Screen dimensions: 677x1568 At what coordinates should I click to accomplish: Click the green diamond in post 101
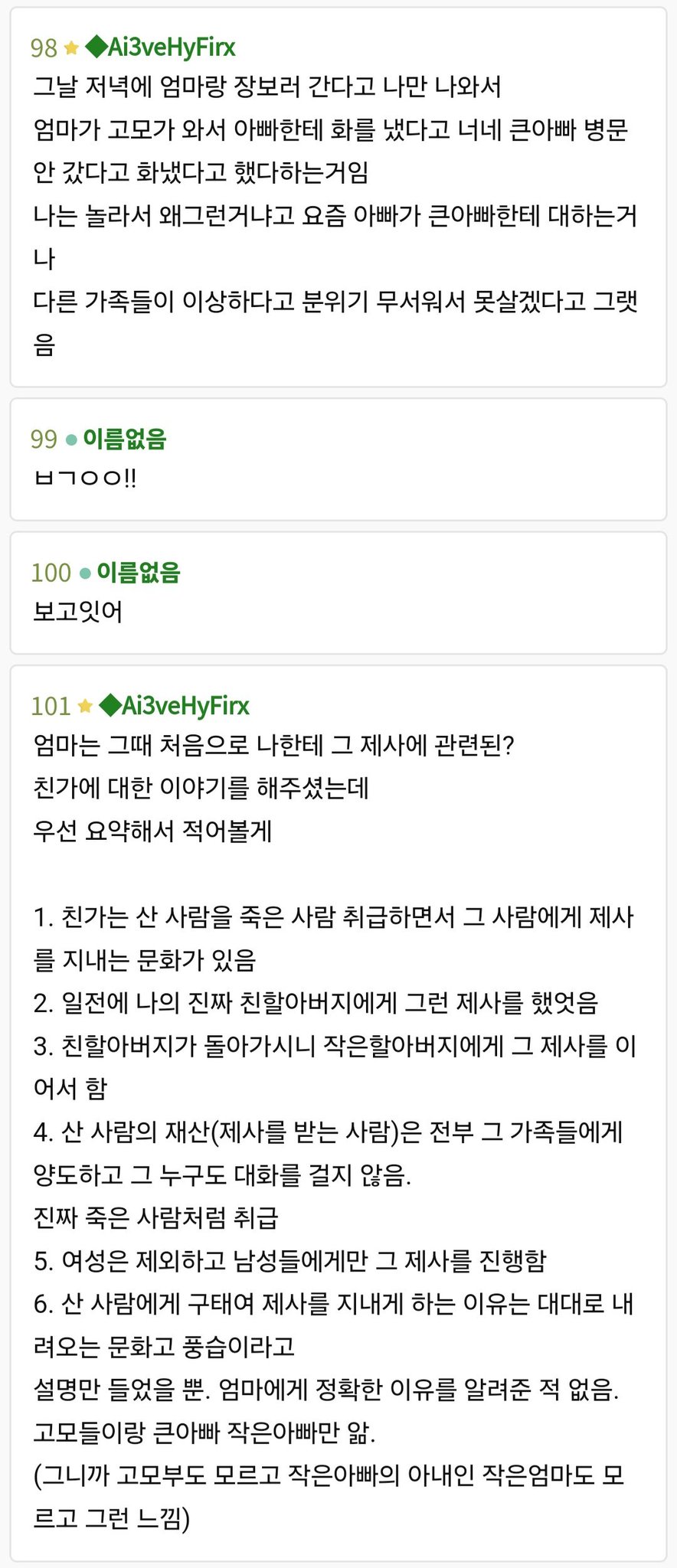coord(110,705)
